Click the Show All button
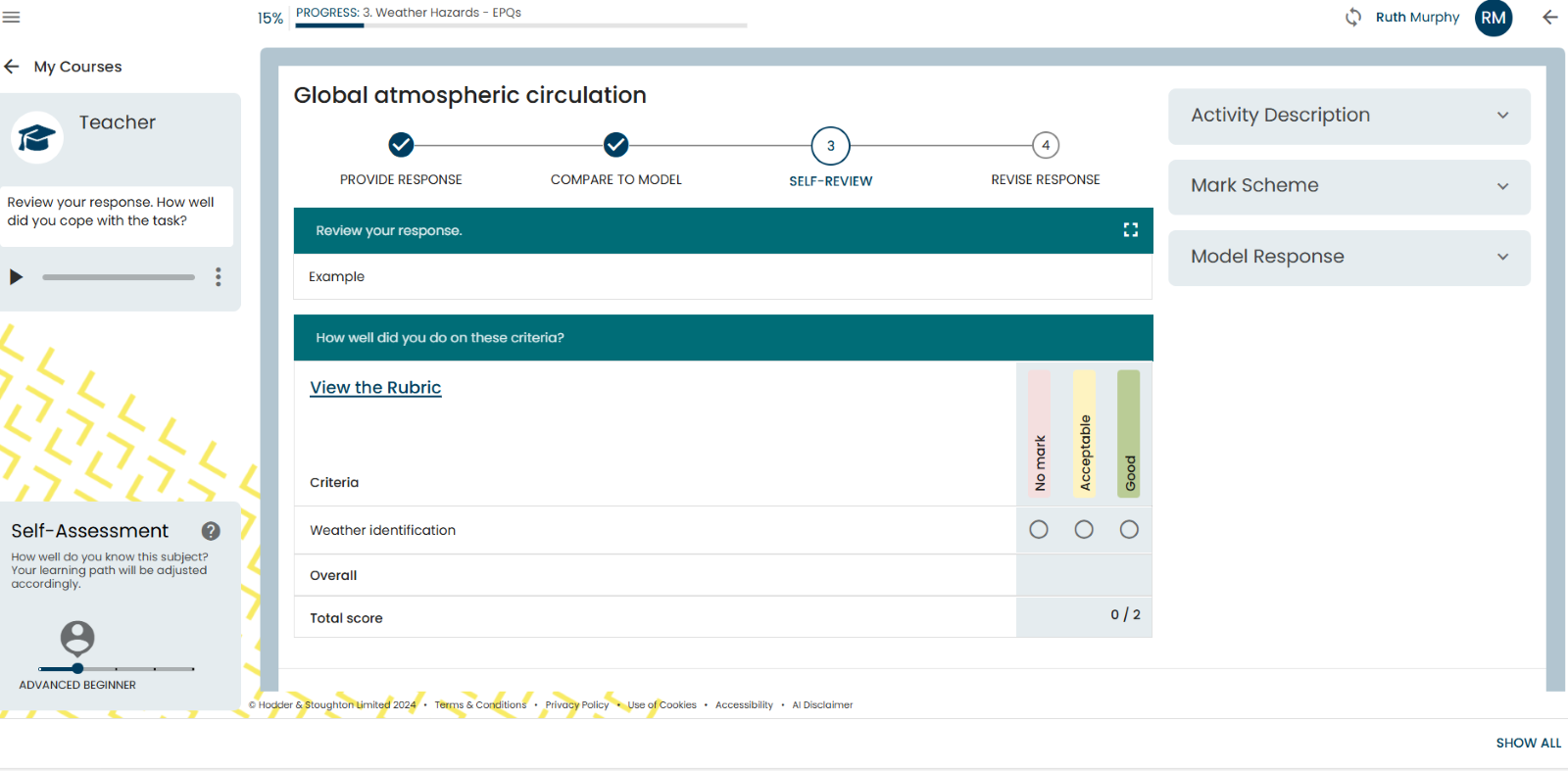1568x771 pixels. [1529, 744]
